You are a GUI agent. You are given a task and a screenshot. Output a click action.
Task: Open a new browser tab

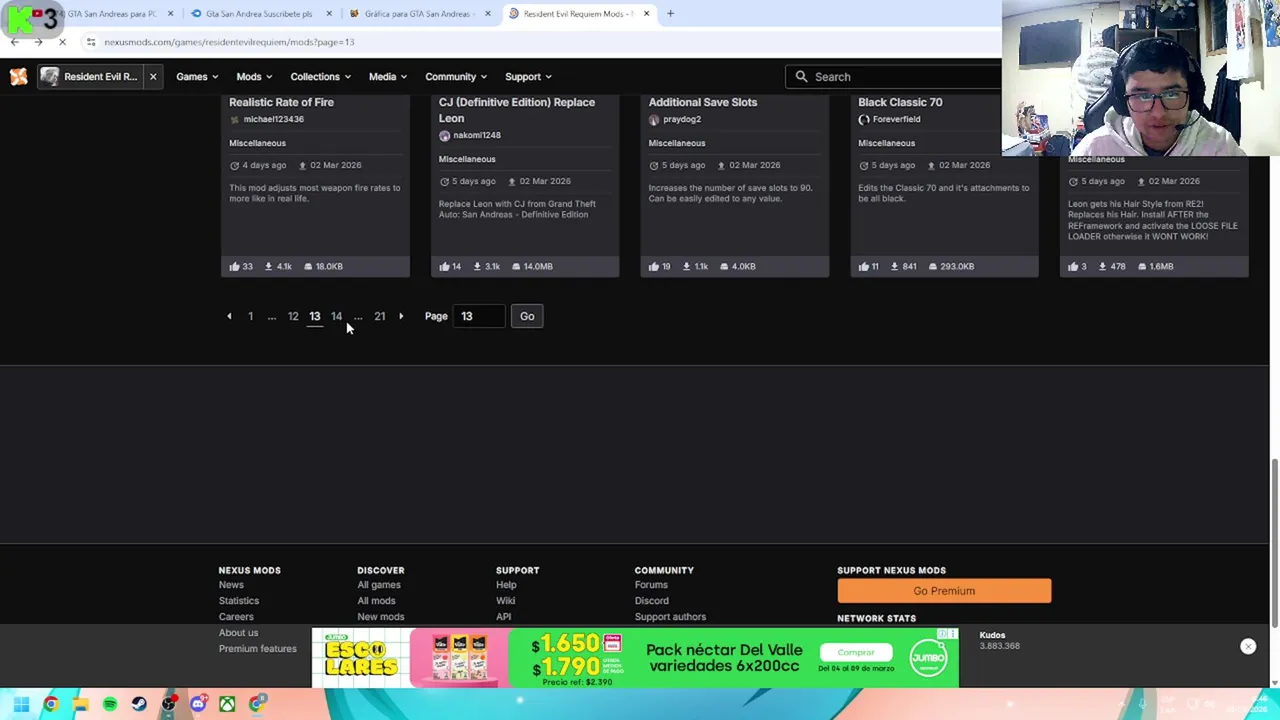670,14
